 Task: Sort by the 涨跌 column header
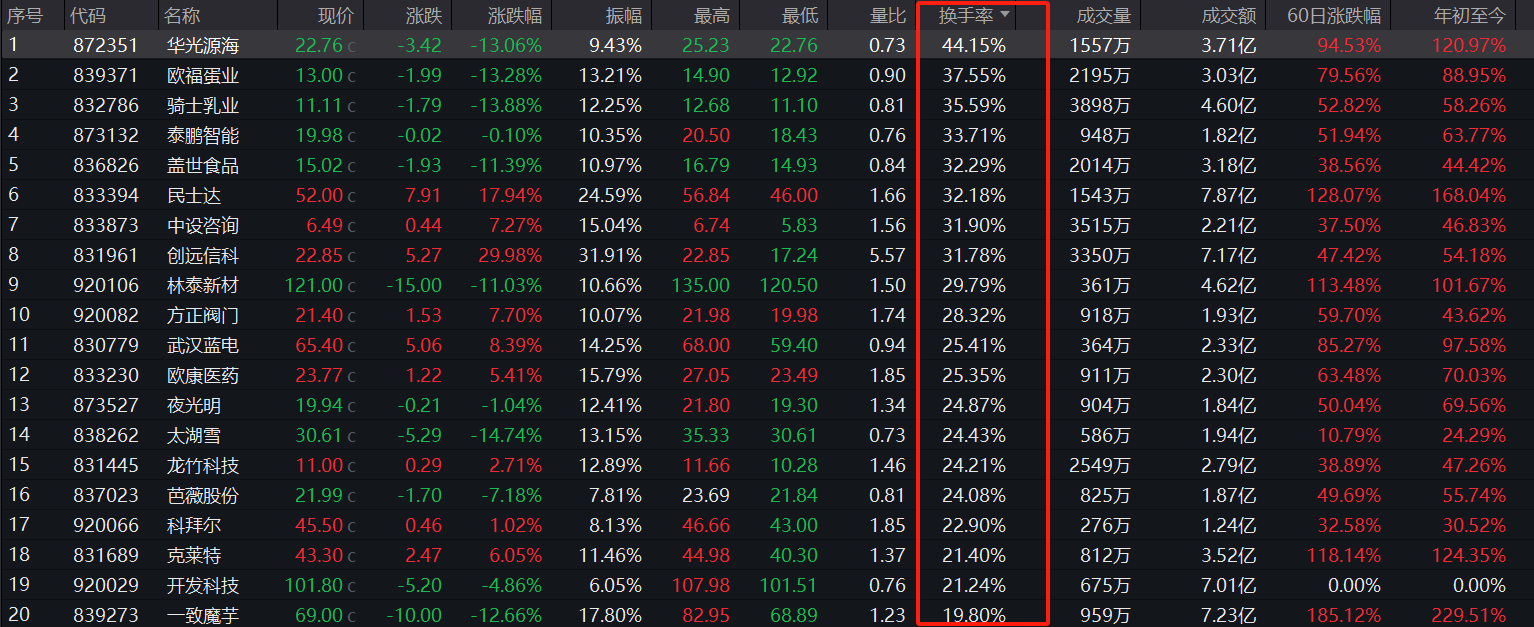424,15
